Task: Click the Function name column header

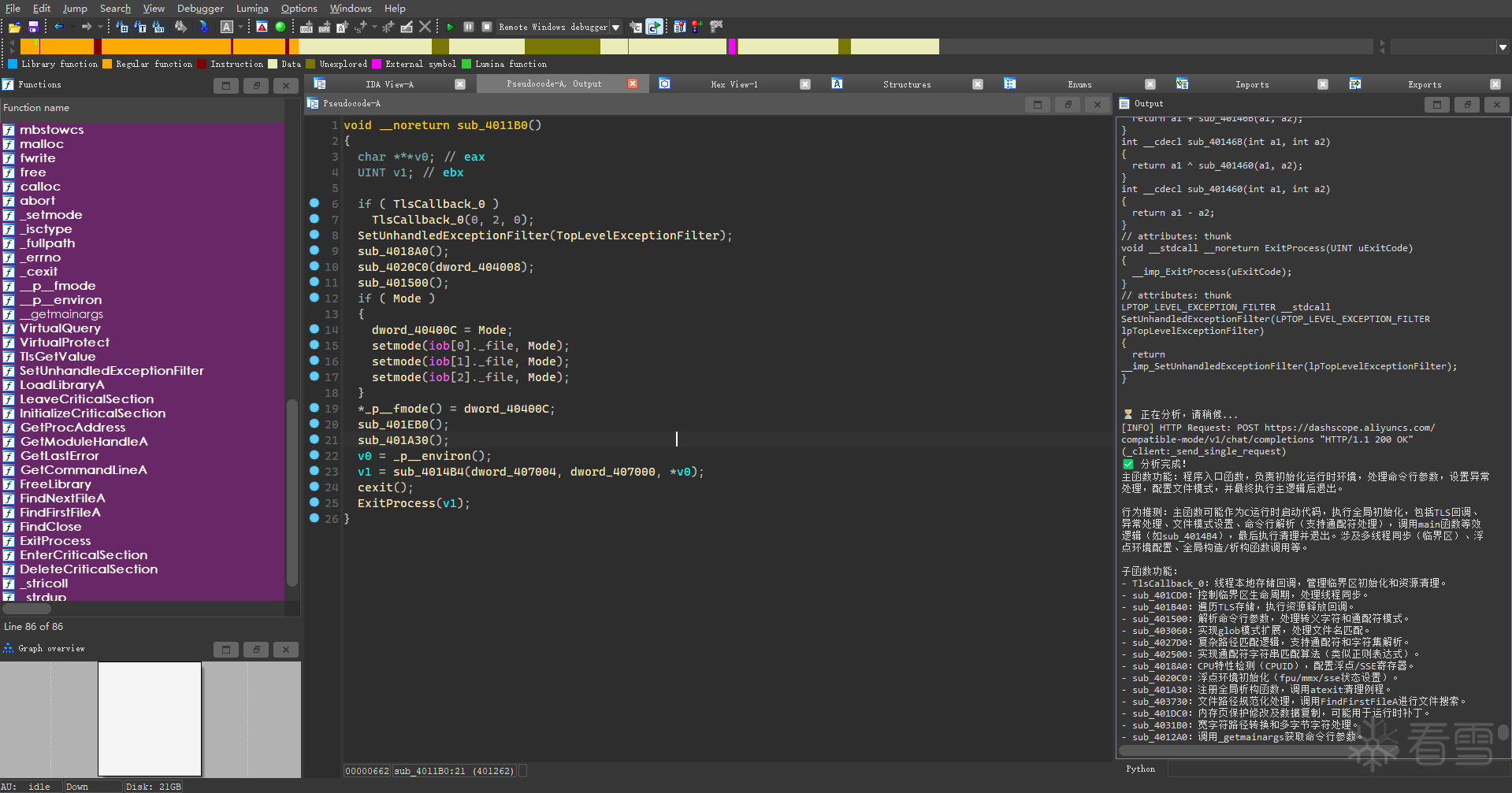Action: click(36, 108)
